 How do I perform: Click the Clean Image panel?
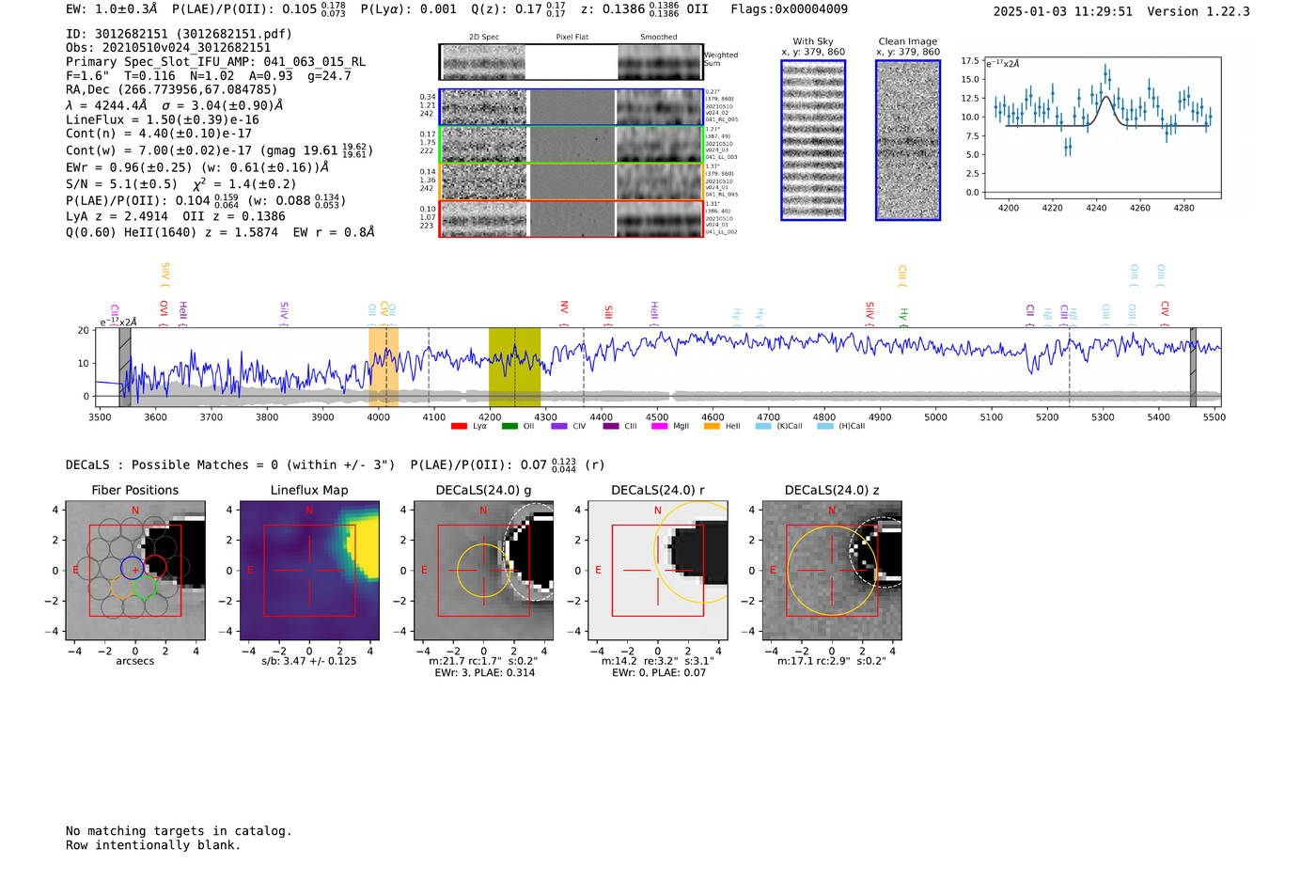[908, 140]
